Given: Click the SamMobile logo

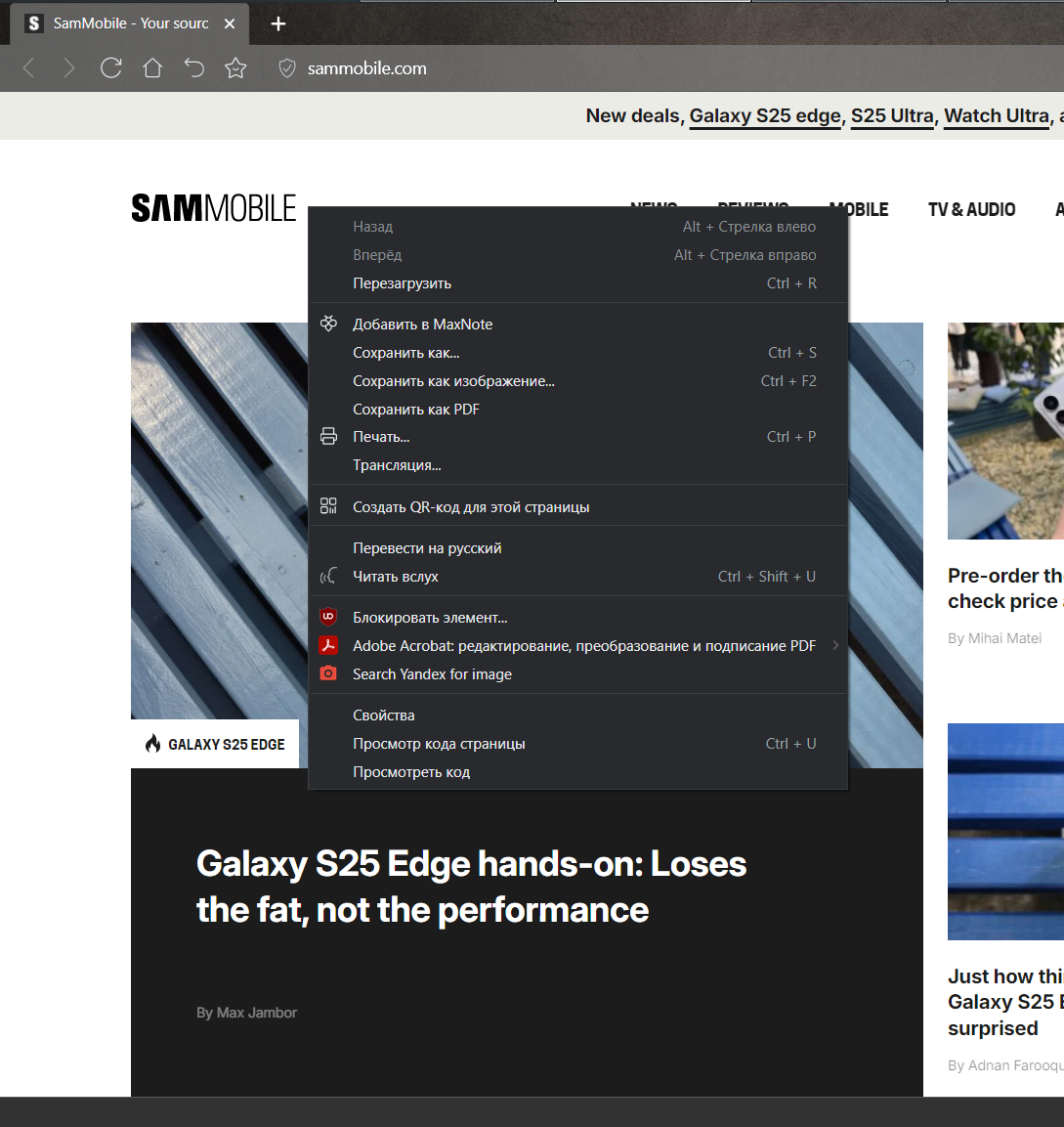Looking at the screenshot, I should pyautogui.click(x=213, y=208).
